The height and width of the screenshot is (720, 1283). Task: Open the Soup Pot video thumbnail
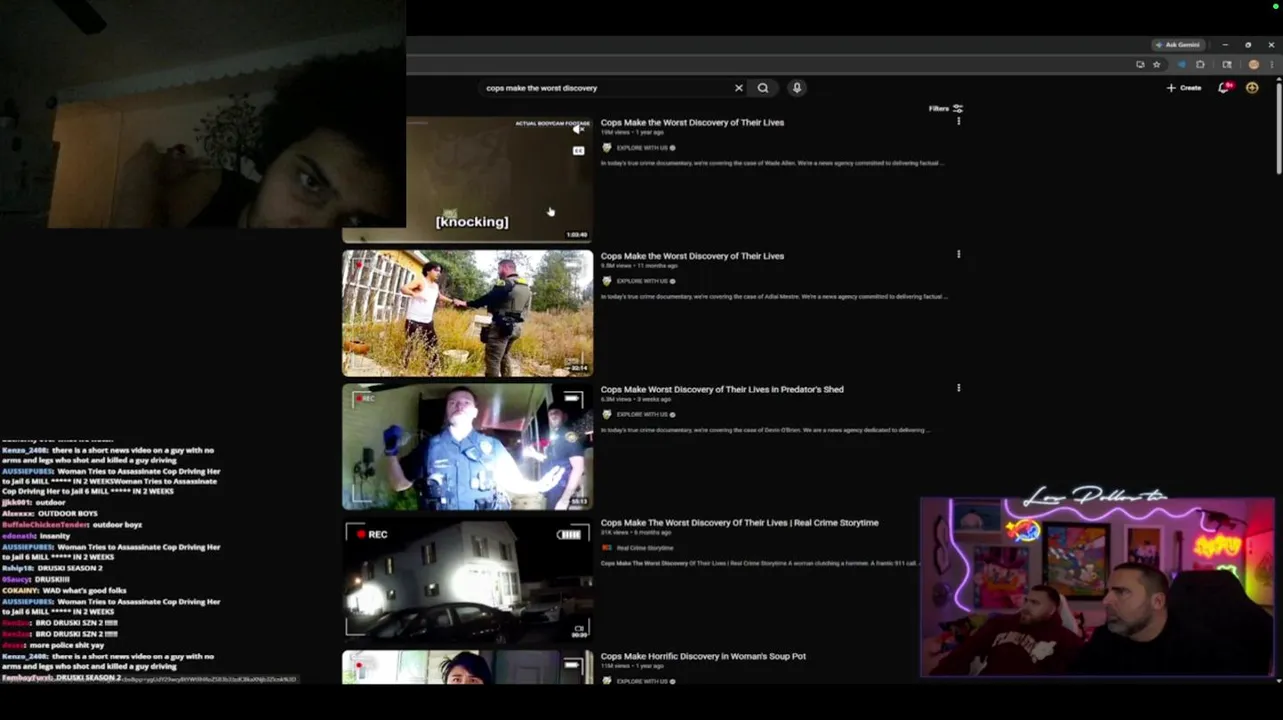(467, 667)
